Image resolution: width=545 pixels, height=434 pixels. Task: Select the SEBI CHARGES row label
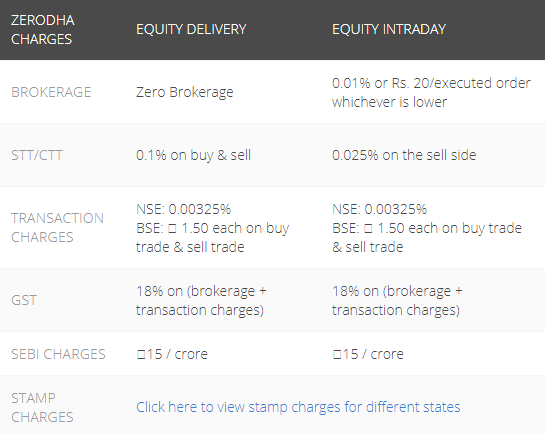pos(58,354)
